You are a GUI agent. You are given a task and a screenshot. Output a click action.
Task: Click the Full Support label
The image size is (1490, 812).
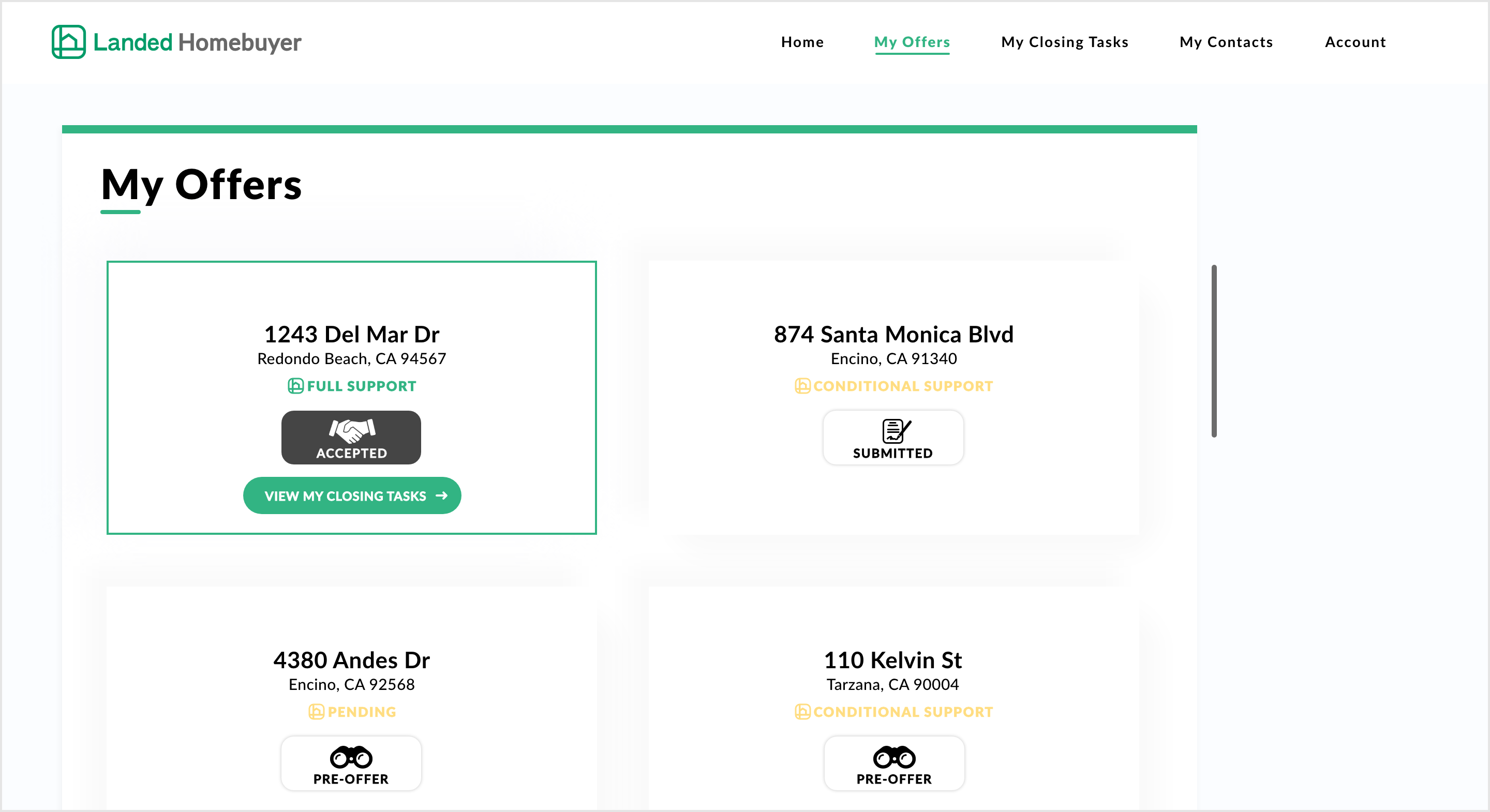[362, 386]
